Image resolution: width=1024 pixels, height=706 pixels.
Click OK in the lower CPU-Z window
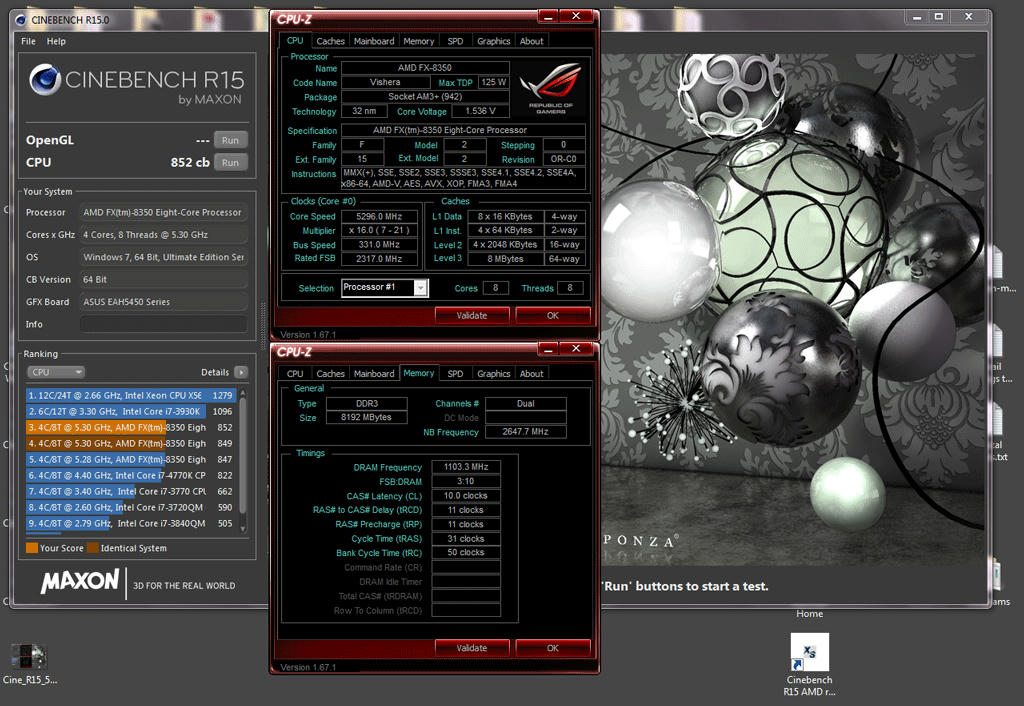[x=552, y=648]
